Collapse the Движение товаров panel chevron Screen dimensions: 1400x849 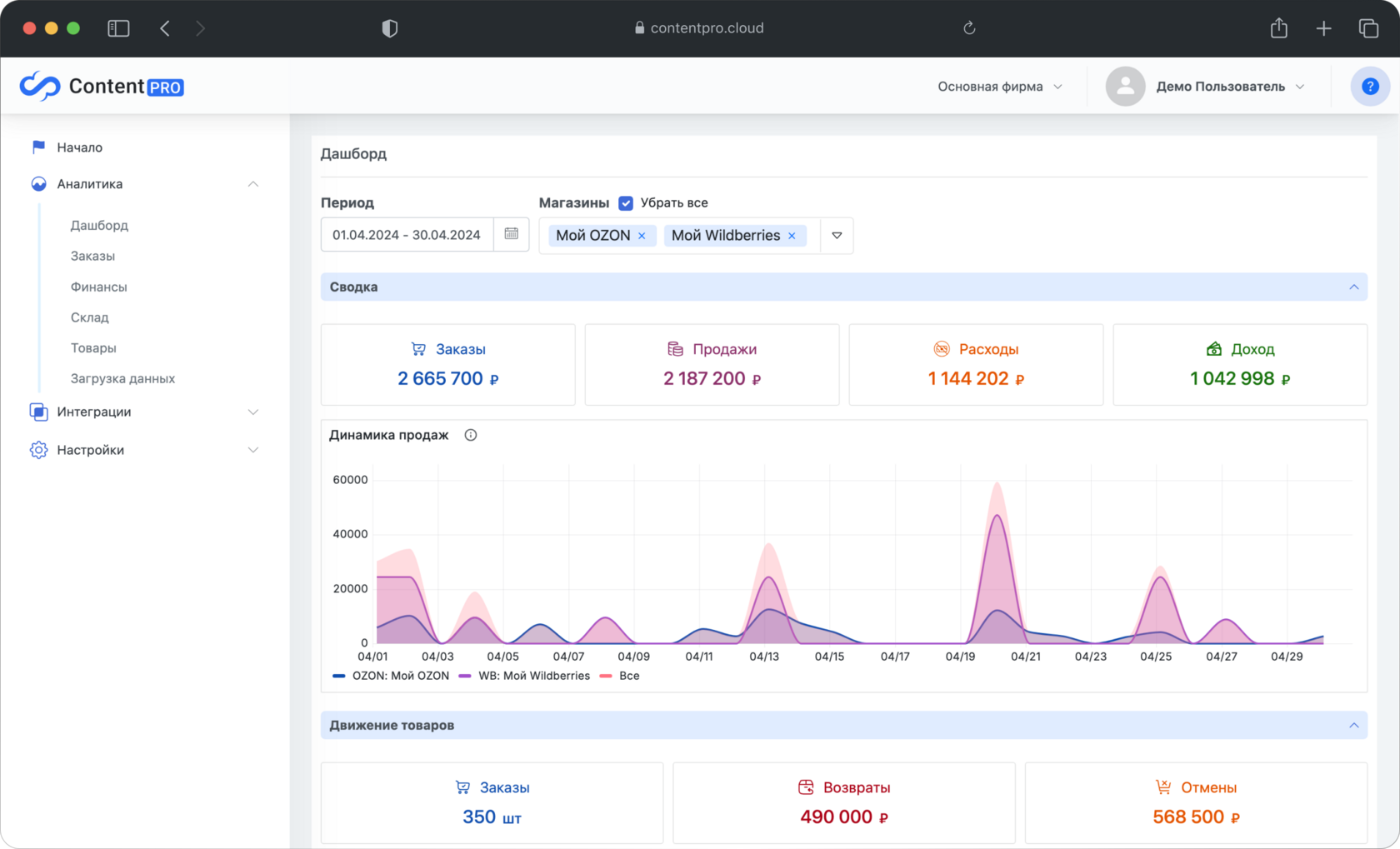(1353, 725)
